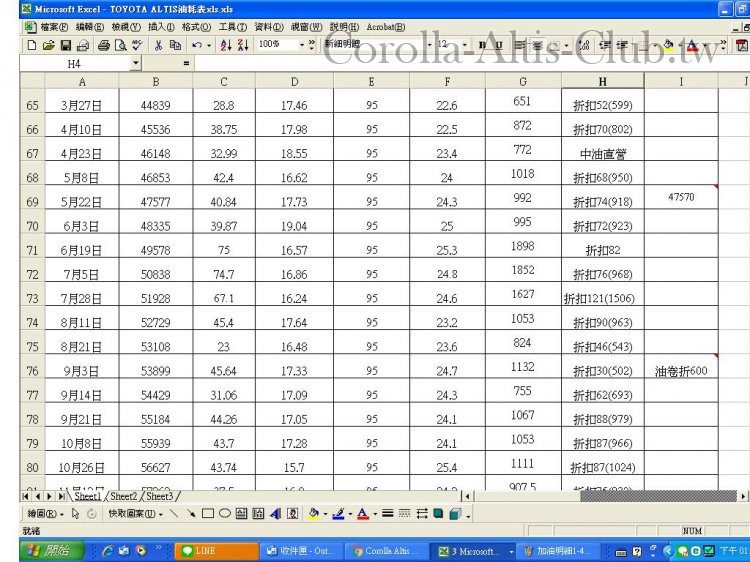Open Print Preview icon
Image resolution: width=750 pixels, height=562 pixels.
(121, 45)
